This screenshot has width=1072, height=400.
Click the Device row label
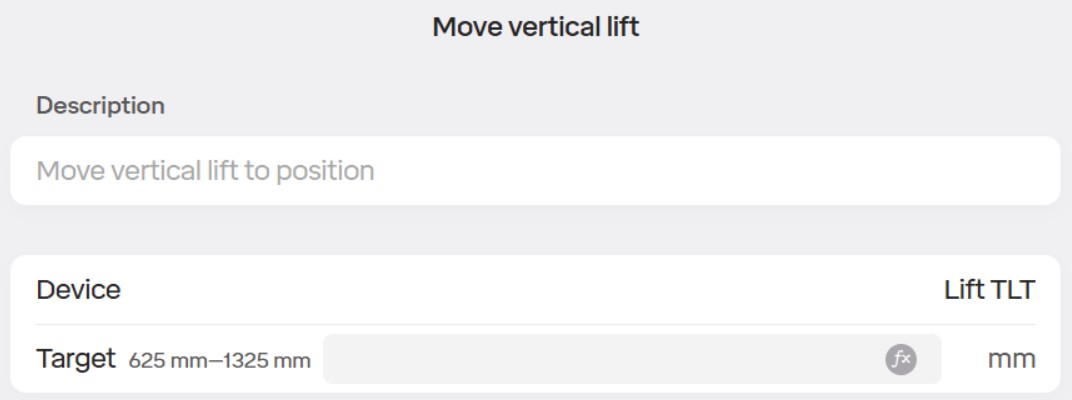78,290
